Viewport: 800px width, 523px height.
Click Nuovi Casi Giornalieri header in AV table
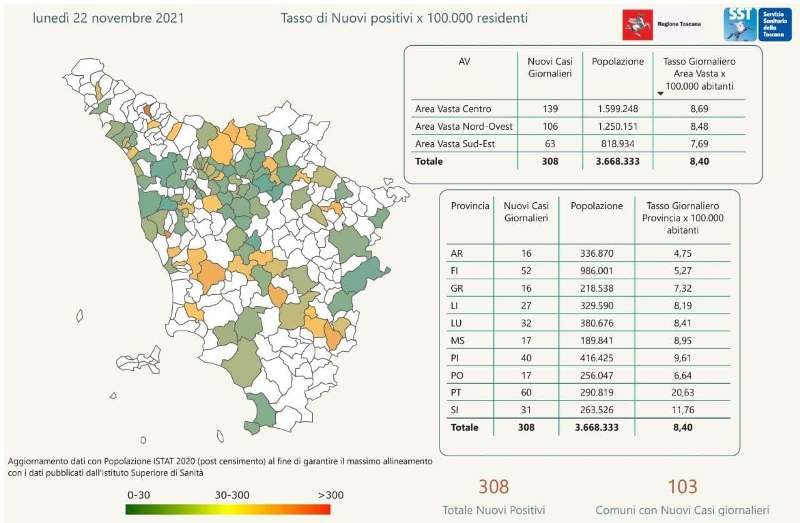549,67
